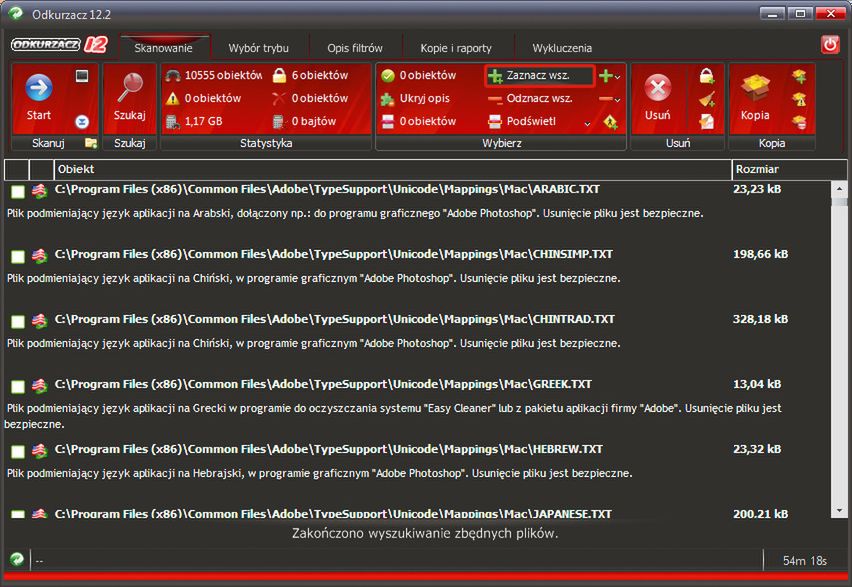Select the CHINTRAD.TXT file path row
Viewport: 852px width, 587px height.
(x=335, y=319)
